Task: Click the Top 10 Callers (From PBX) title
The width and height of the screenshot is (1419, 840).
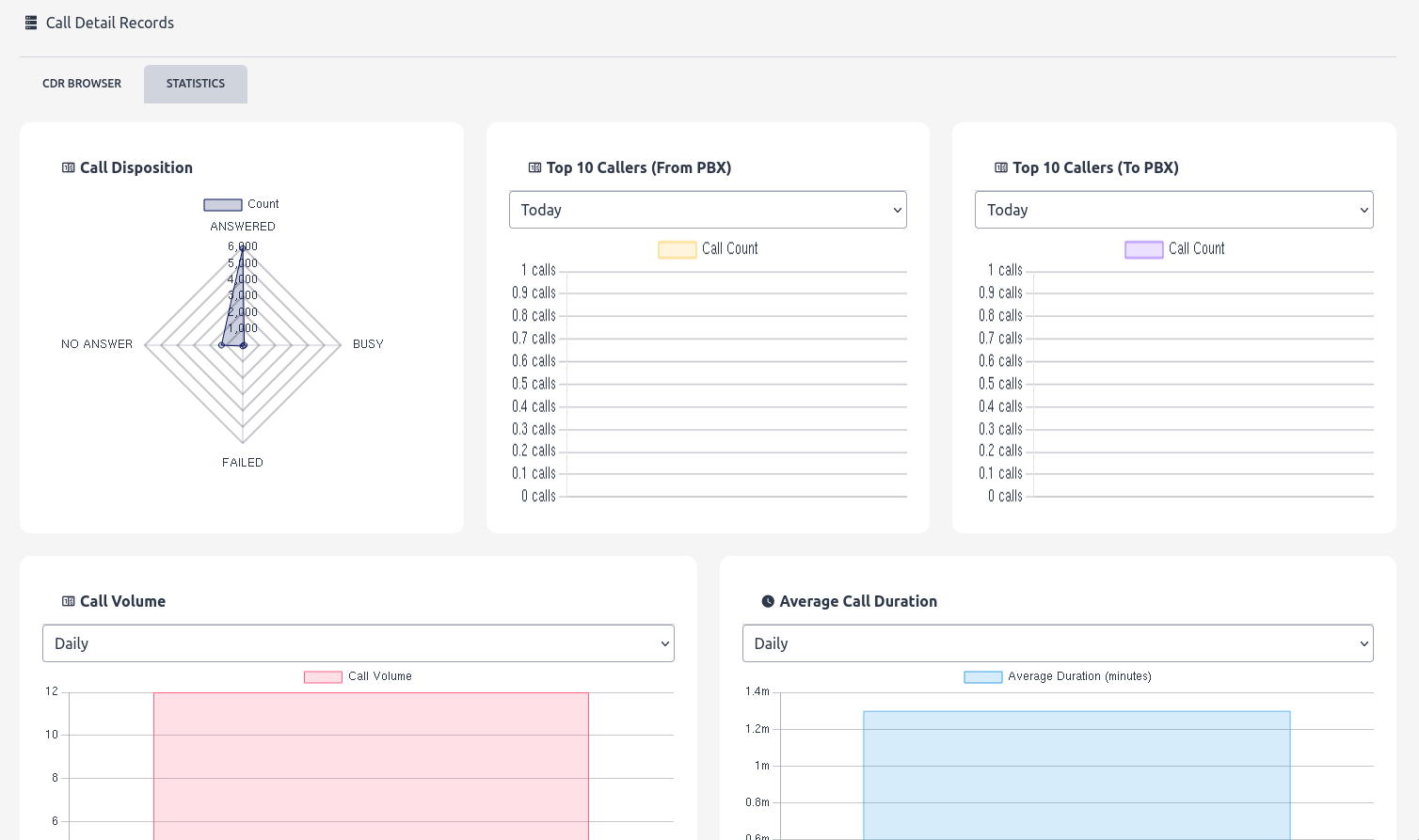Action: [x=639, y=167]
